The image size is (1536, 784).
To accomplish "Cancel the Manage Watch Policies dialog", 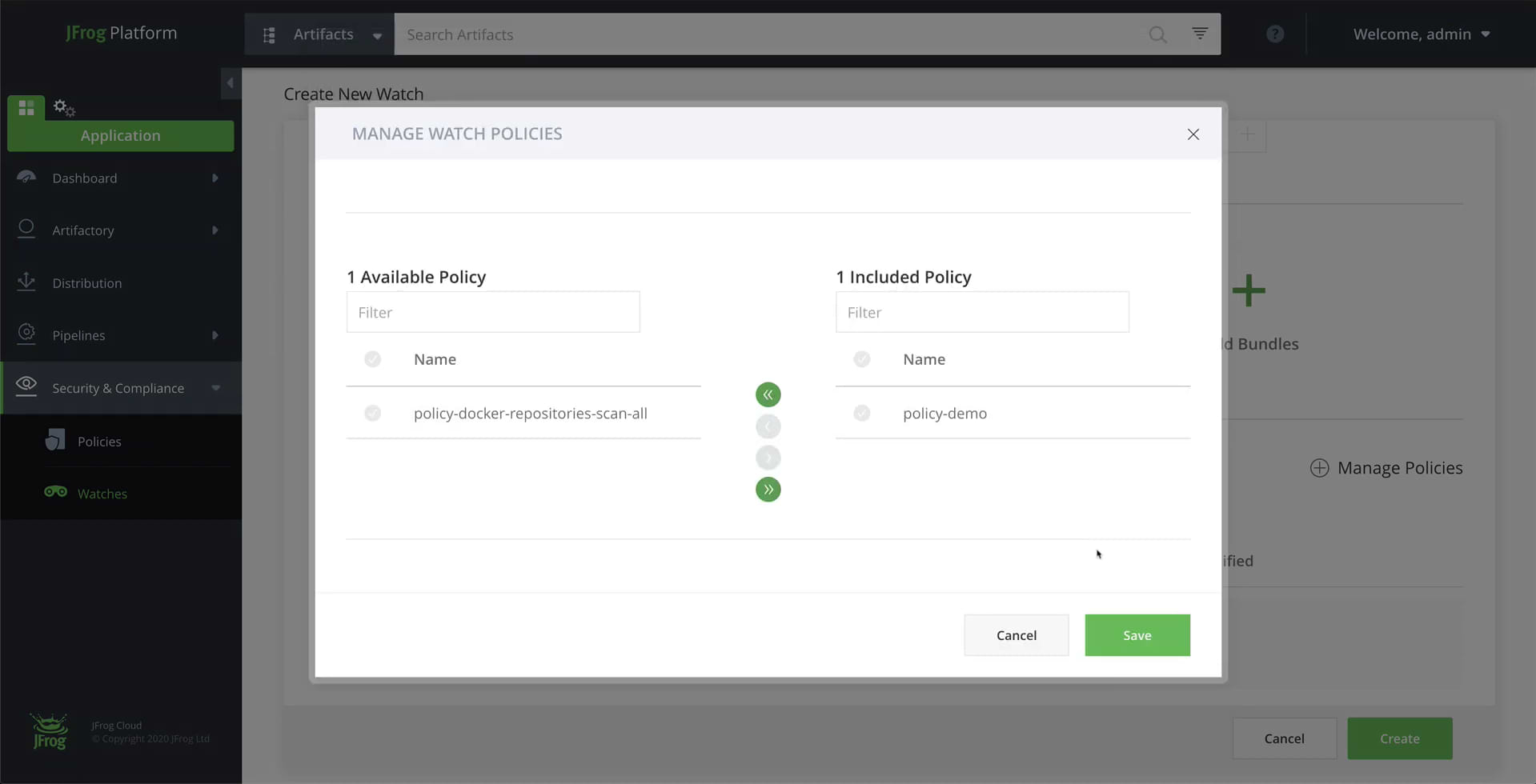I will coord(1015,634).
